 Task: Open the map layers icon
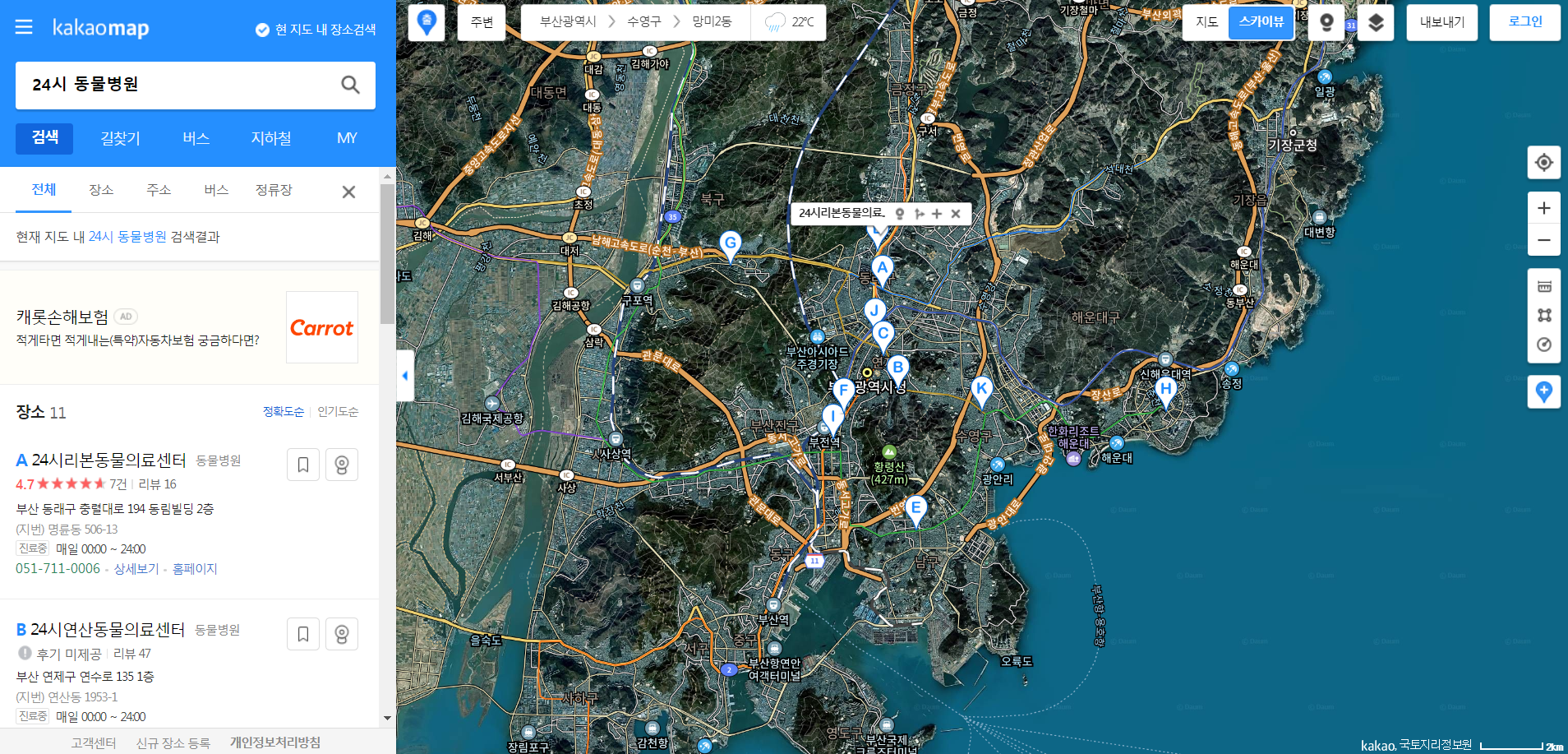point(1376,22)
